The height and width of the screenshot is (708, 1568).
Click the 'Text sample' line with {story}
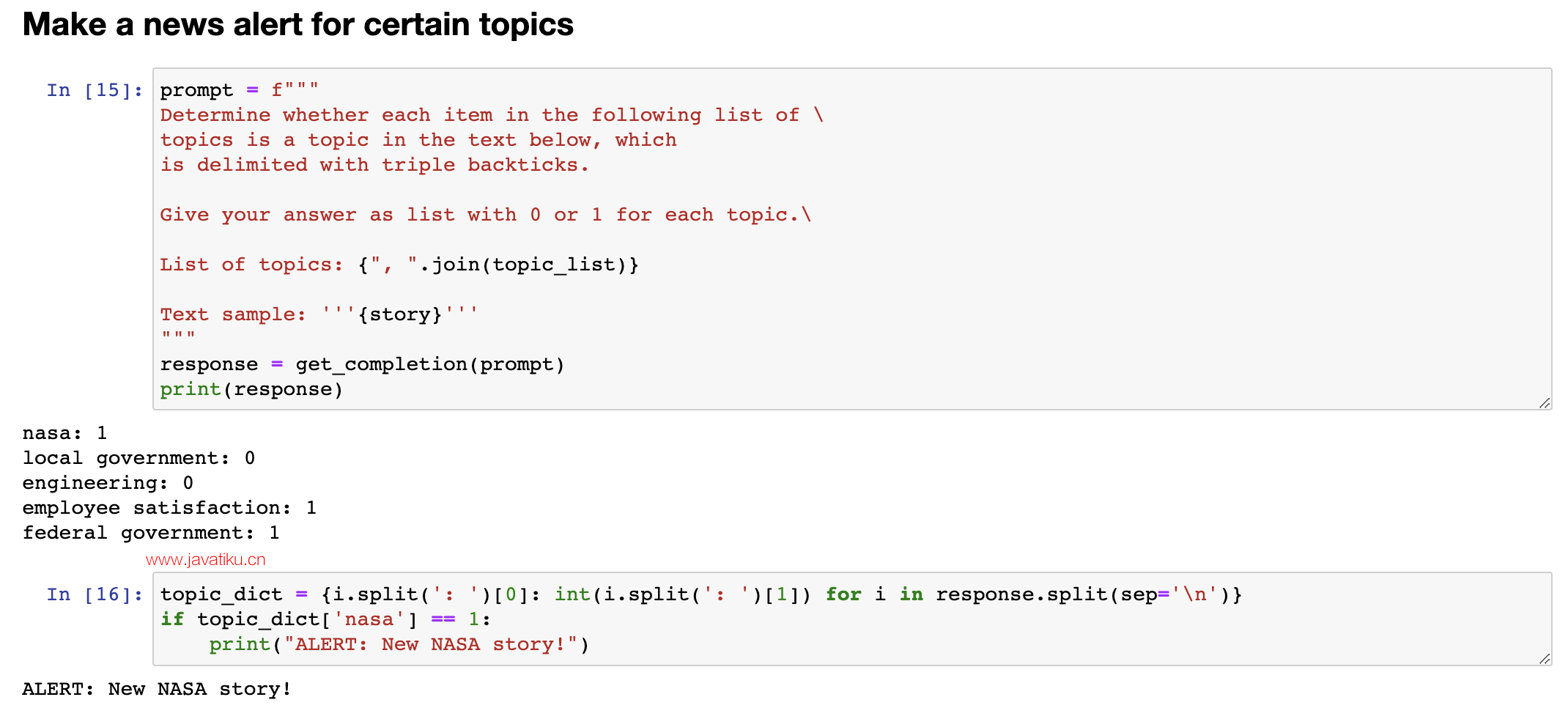point(319,314)
